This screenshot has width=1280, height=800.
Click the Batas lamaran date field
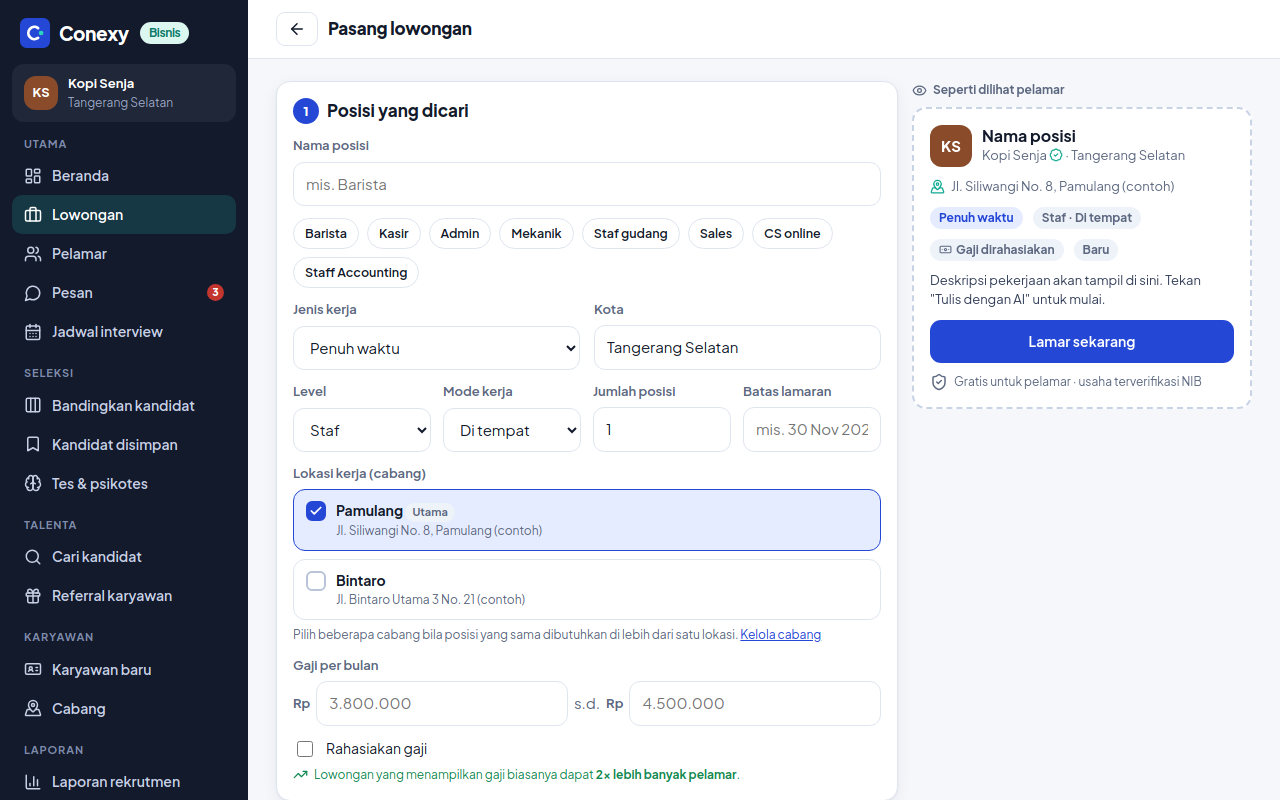(x=812, y=430)
